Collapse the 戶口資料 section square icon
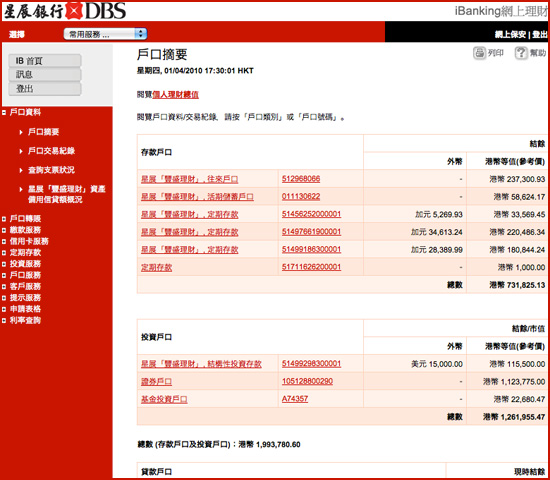This screenshot has height=480, width=550. (x=4, y=113)
